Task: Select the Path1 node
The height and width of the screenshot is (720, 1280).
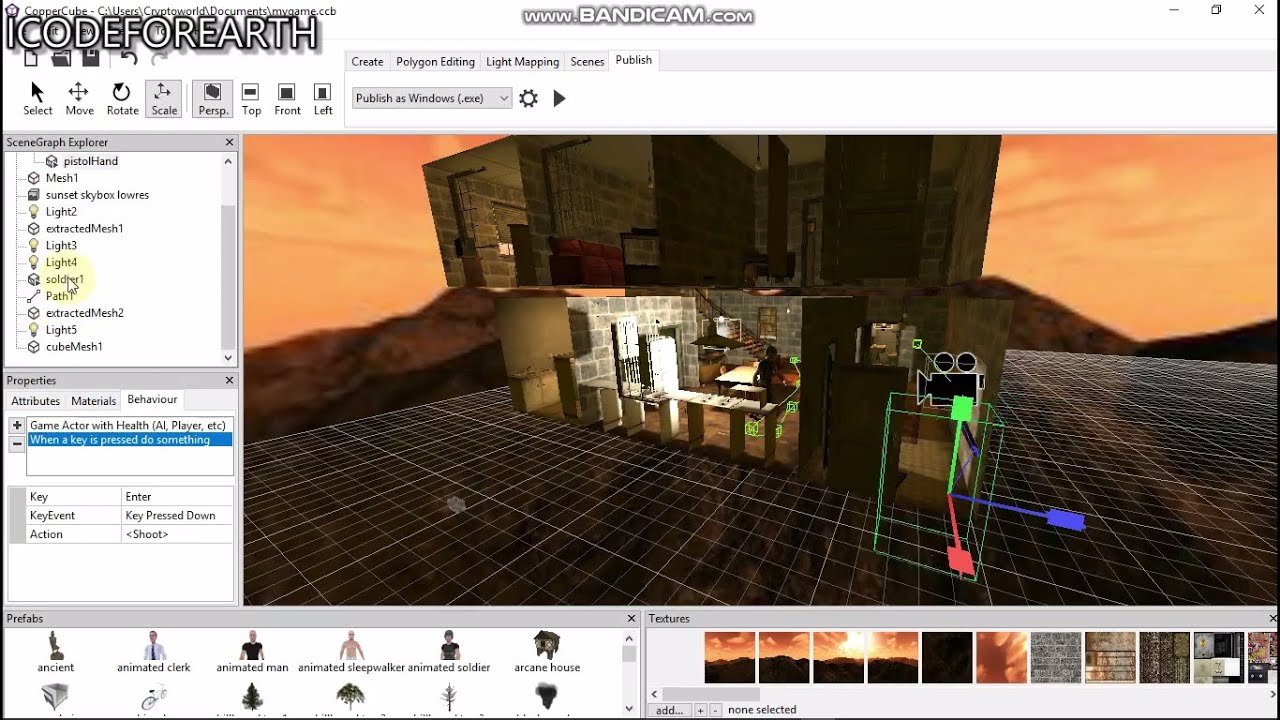Action: tap(58, 296)
